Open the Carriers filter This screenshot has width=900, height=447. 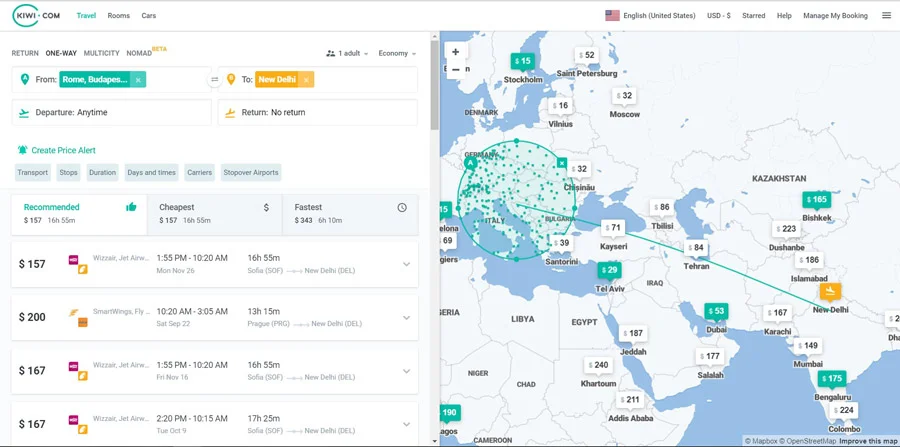pos(199,172)
